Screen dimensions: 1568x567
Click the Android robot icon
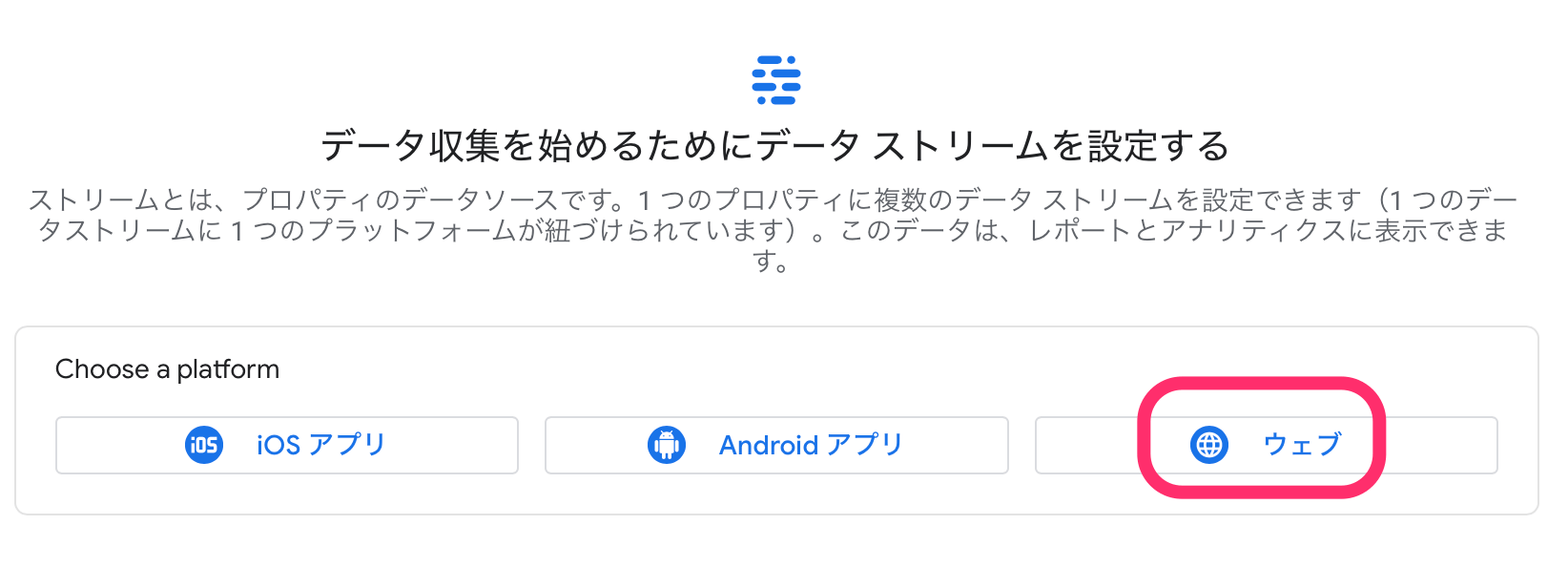click(x=667, y=445)
